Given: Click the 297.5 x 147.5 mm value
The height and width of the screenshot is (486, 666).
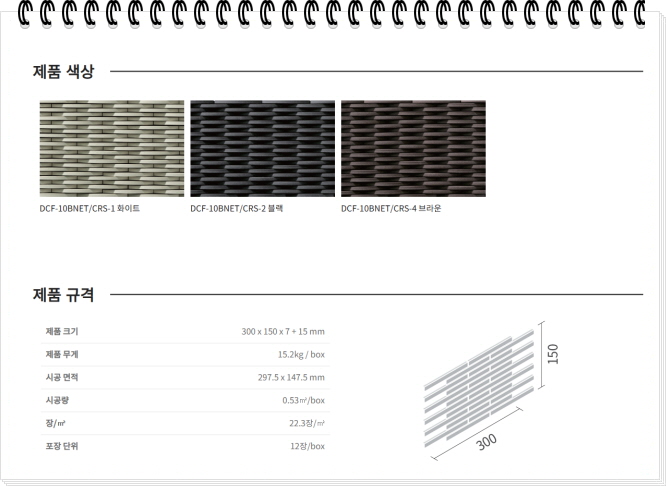Looking at the screenshot, I should point(291,377).
